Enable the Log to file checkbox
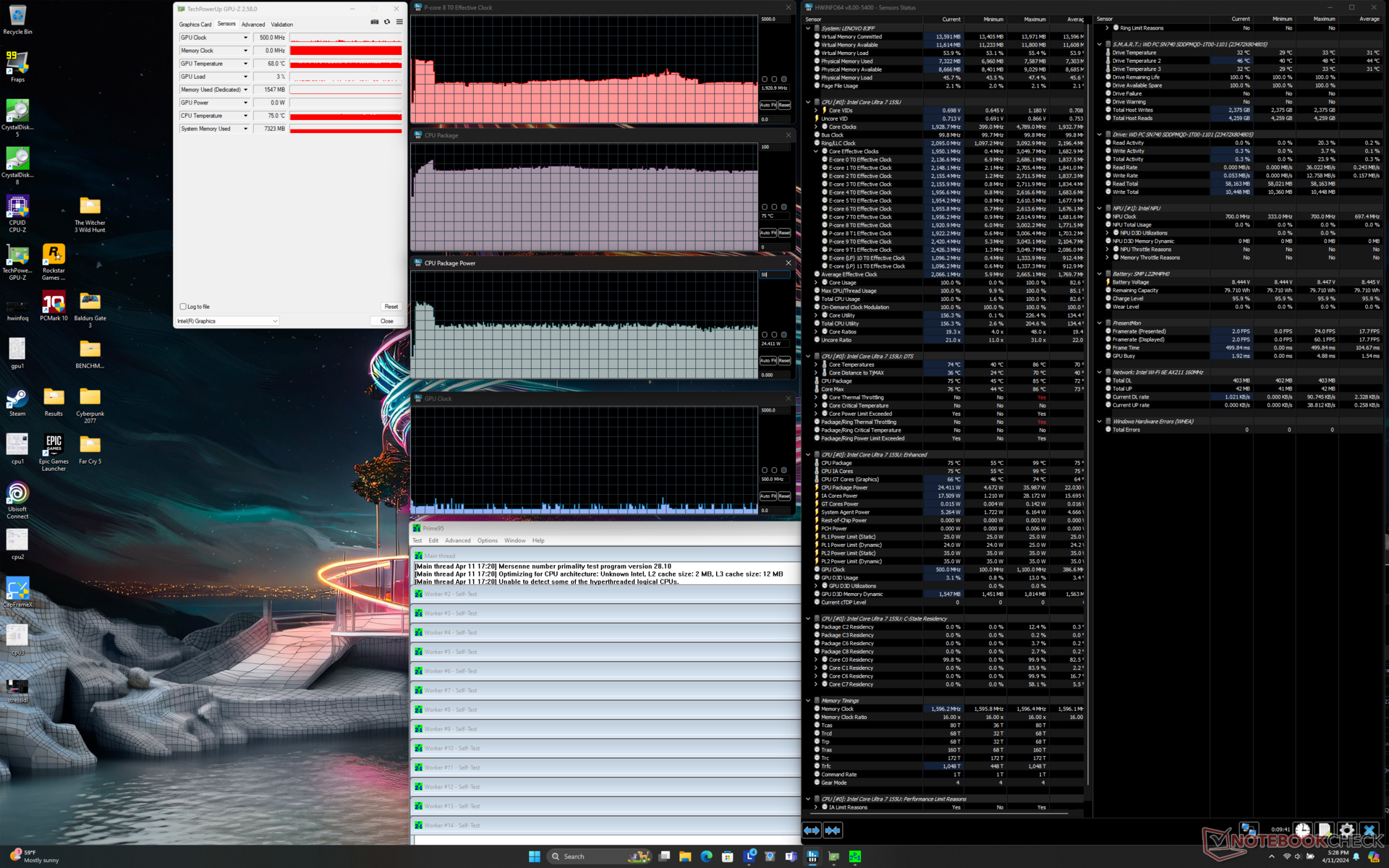Viewport: 1389px width, 868px height. click(183, 307)
